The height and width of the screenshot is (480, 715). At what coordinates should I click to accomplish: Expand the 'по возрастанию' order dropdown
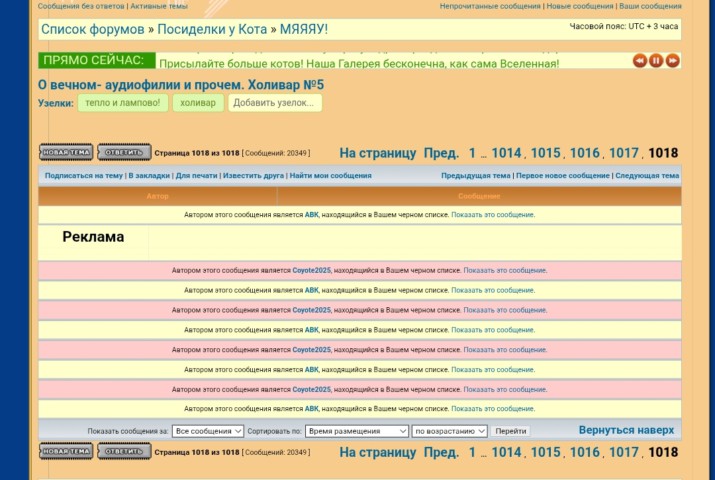tap(449, 431)
